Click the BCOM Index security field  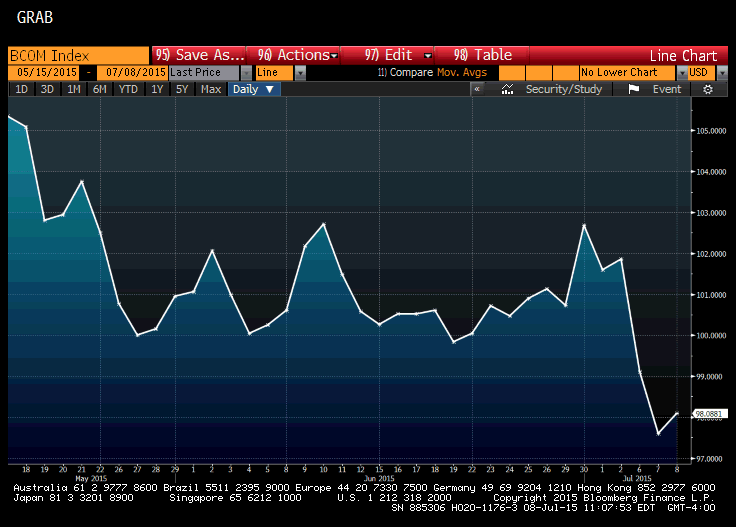78,55
